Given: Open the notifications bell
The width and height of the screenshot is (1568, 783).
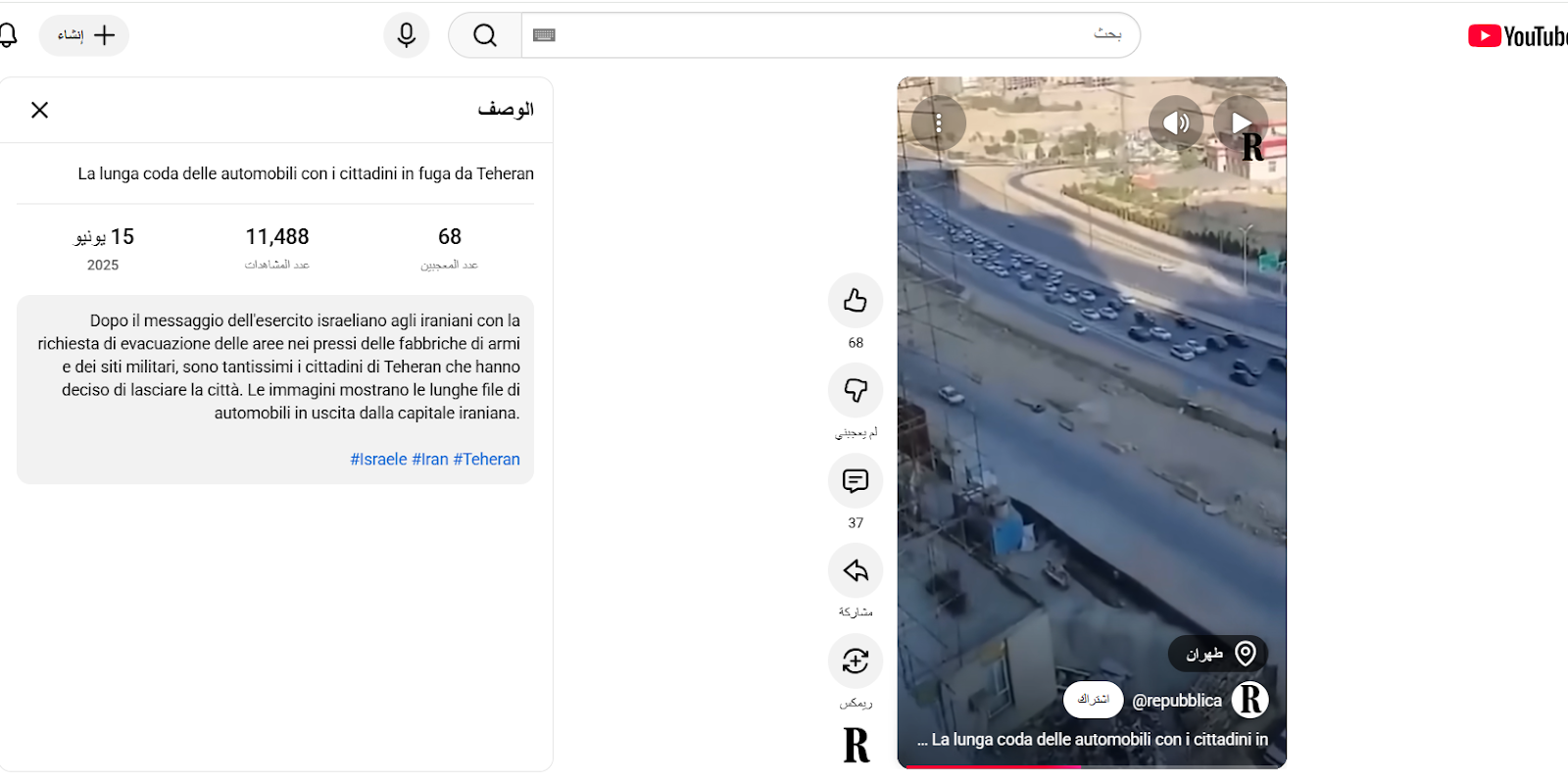Looking at the screenshot, I should 8,35.
